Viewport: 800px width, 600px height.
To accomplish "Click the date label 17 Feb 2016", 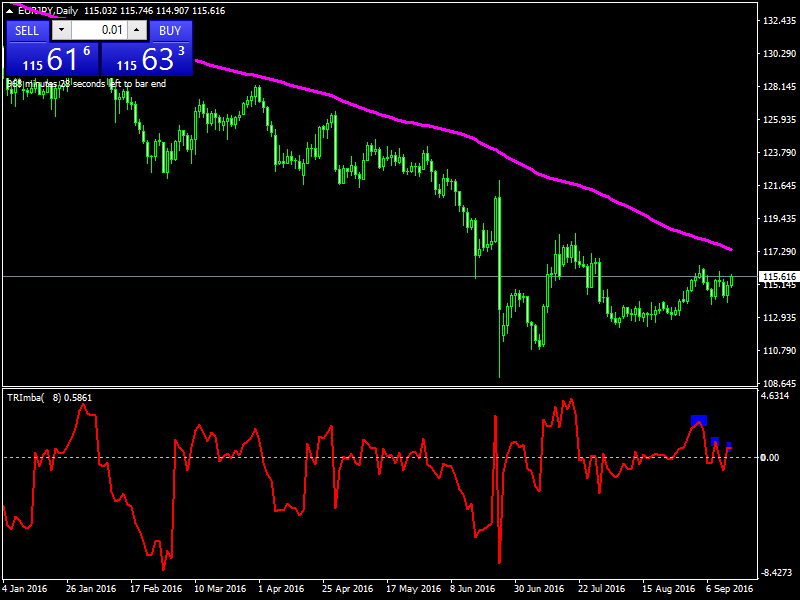I will point(156,588).
